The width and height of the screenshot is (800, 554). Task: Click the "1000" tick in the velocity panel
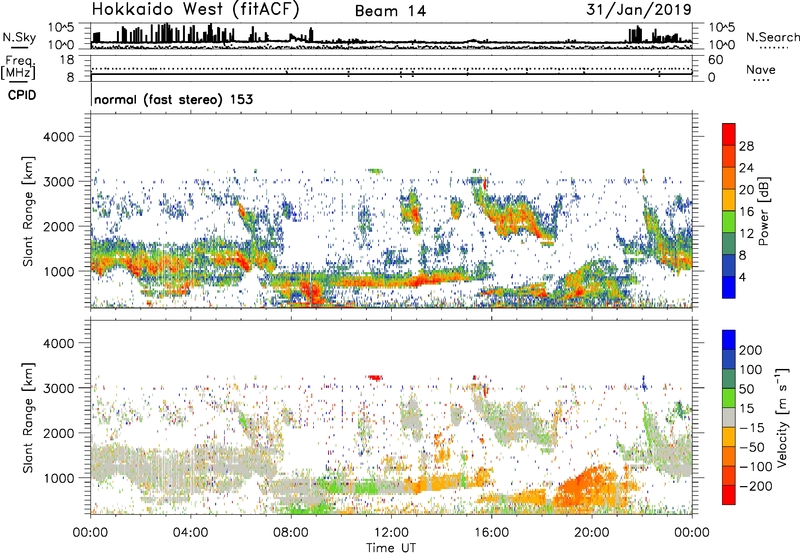(58, 478)
